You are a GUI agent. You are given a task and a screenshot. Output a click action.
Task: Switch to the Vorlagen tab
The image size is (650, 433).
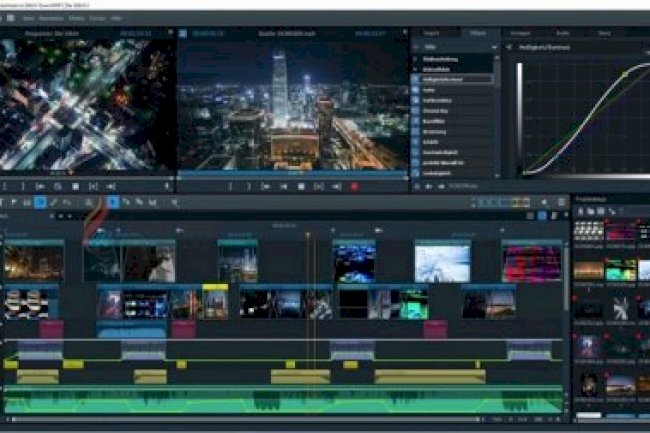(520, 33)
